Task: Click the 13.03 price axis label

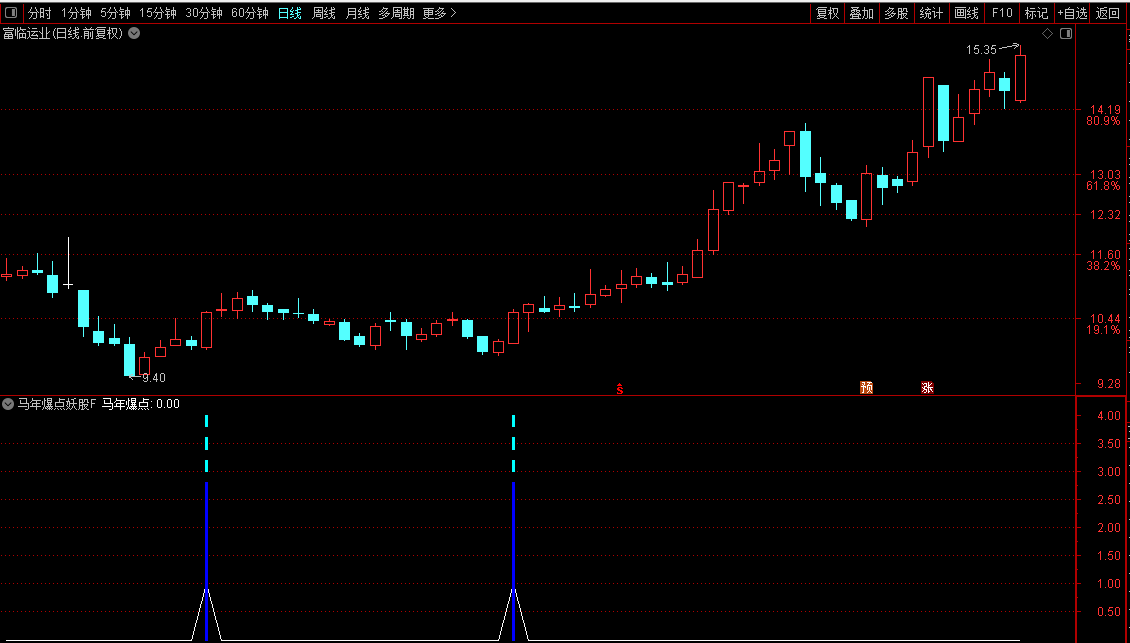Action: pyautogui.click(x=1105, y=175)
